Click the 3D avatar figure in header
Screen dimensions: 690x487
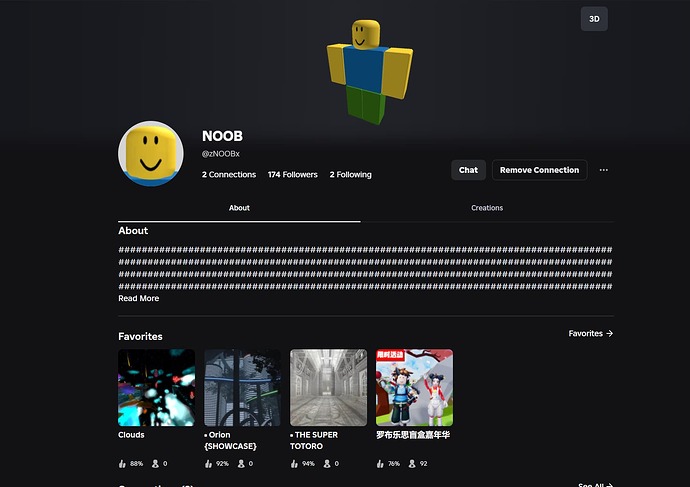pyautogui.click(x=369, y=72)
